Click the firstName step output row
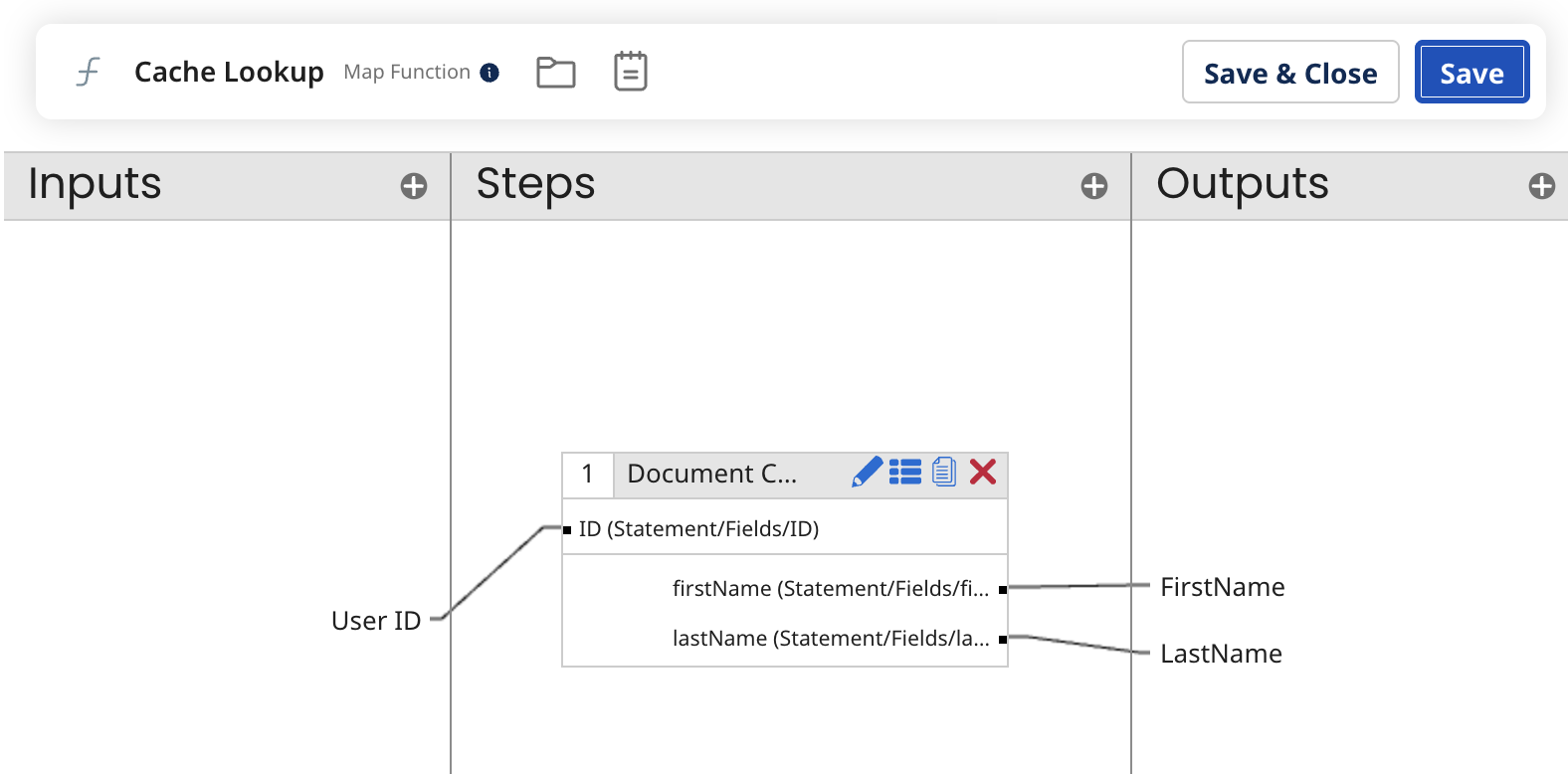The width and height of the screenshot is (1568, 774). [x=830, y=589]
